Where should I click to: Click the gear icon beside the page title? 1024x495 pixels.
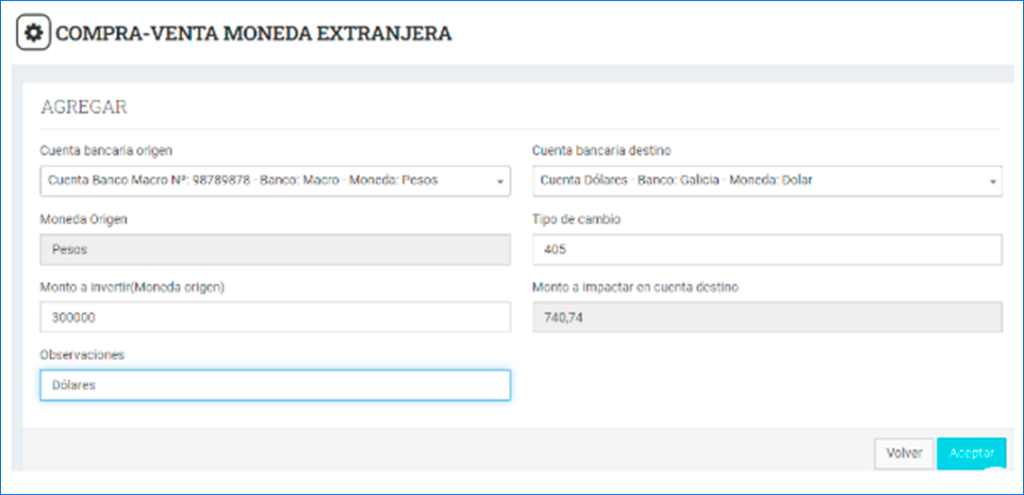pos(33,33)
